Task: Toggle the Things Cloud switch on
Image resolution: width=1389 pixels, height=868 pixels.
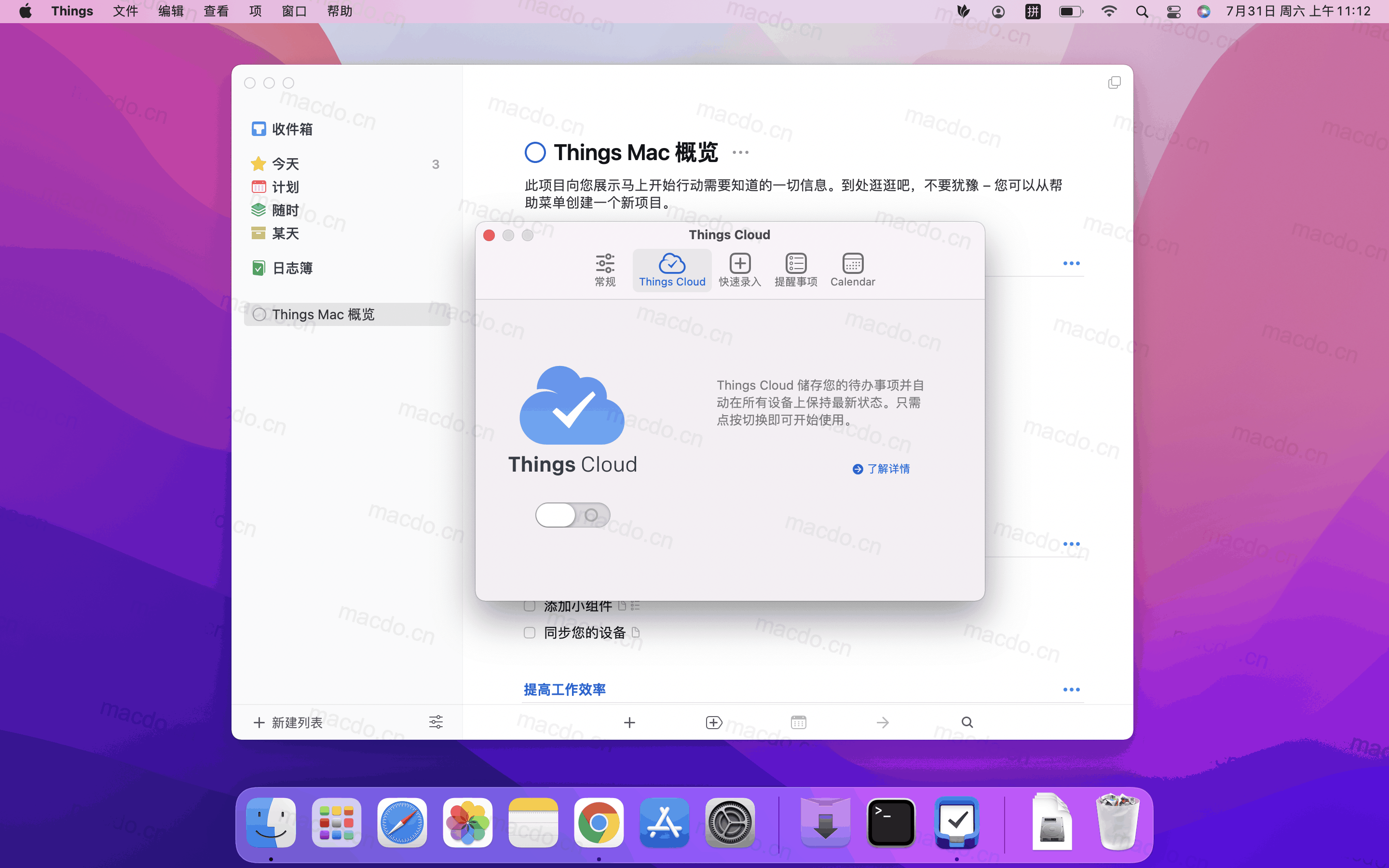Action: [572, 515]
